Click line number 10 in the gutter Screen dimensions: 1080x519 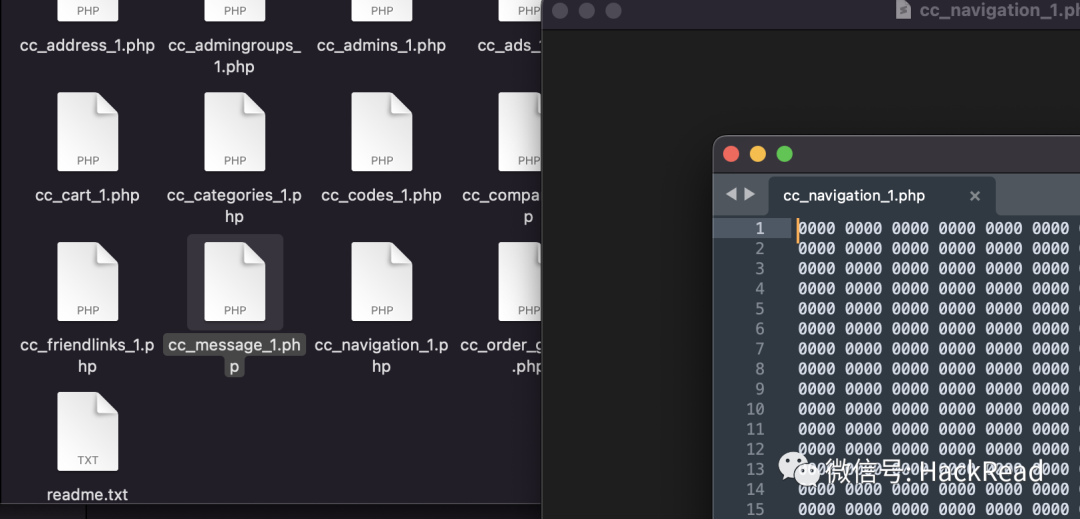(756, 409)
